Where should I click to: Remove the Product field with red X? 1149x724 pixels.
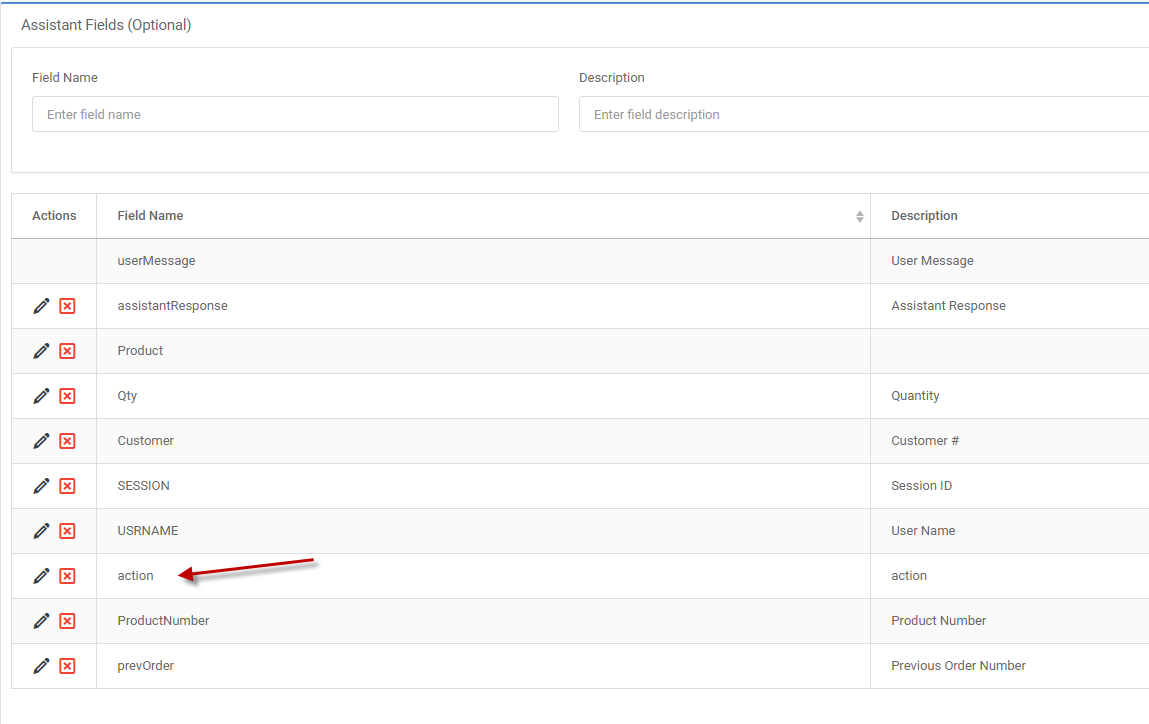(67, 351)
